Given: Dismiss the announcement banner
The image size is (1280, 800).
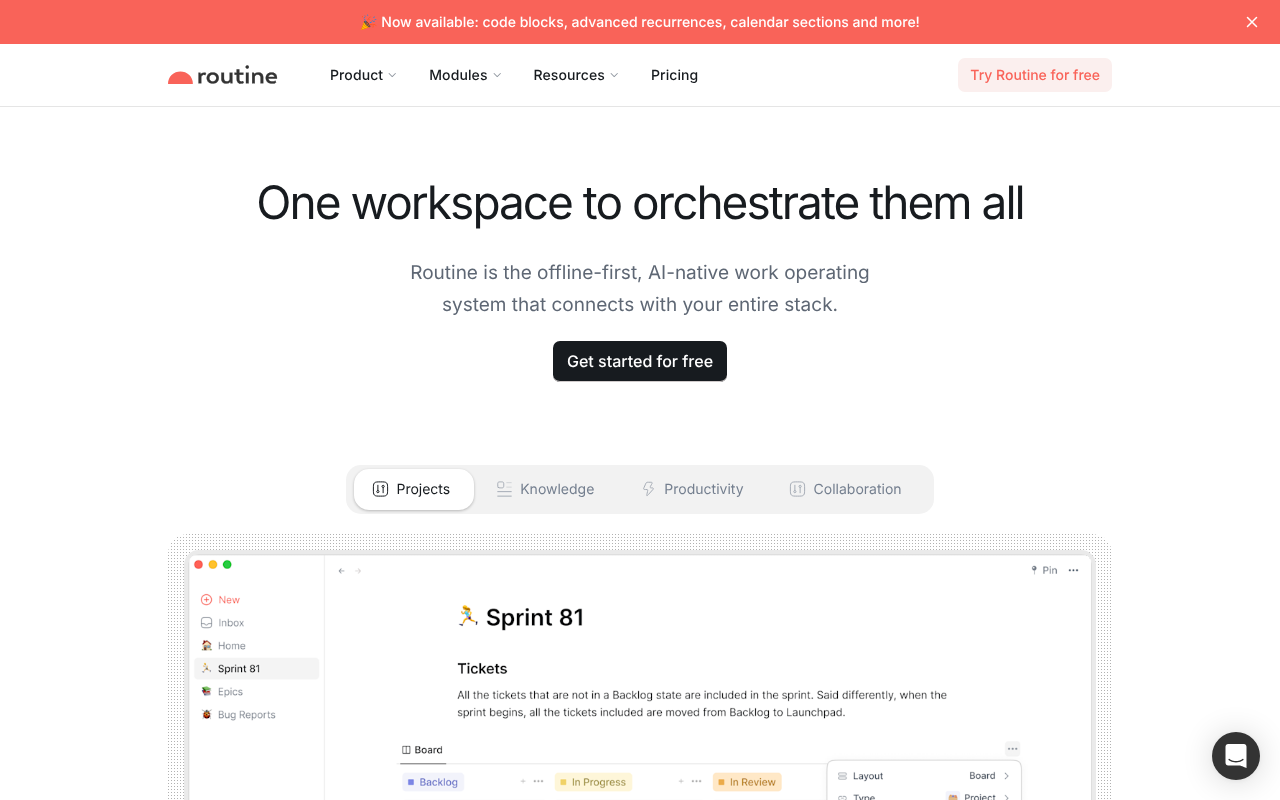Looking at the screenshot, I should (1251, 21).
